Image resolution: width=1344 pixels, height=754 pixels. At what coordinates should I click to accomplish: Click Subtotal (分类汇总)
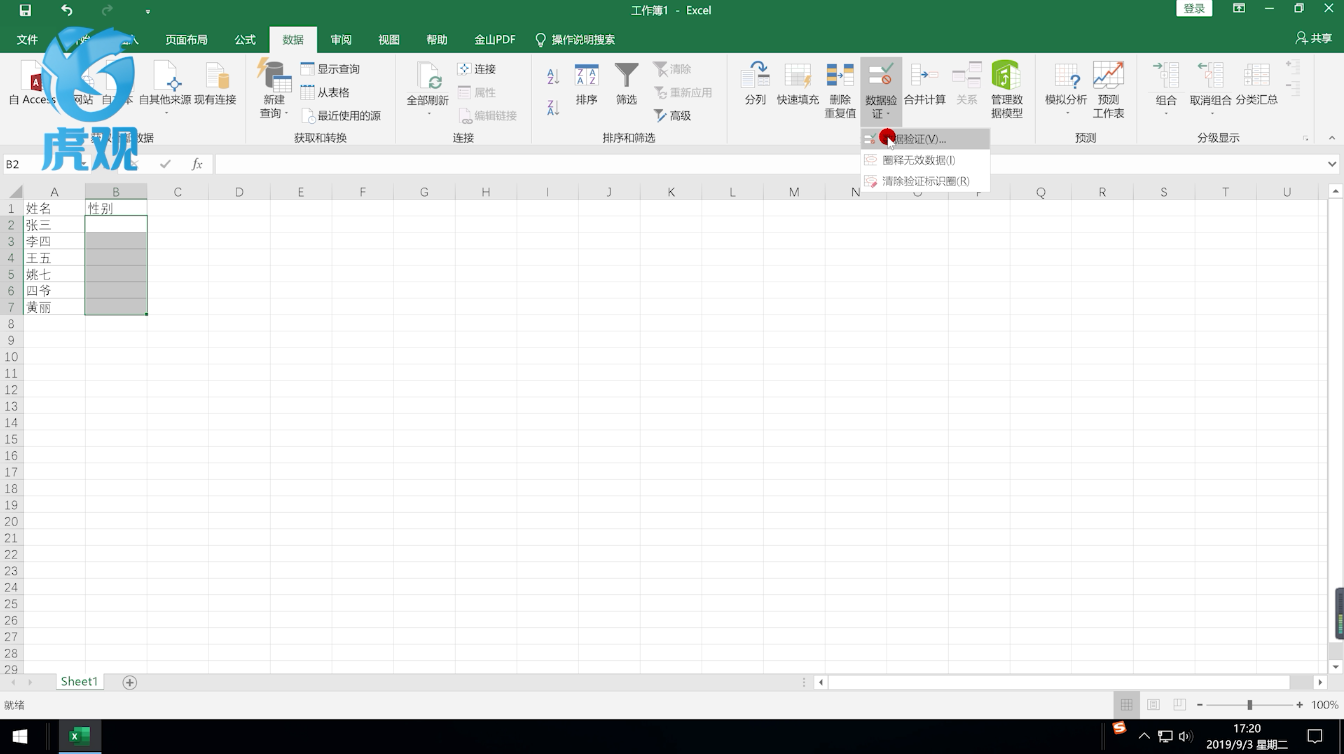point(1256,85)
